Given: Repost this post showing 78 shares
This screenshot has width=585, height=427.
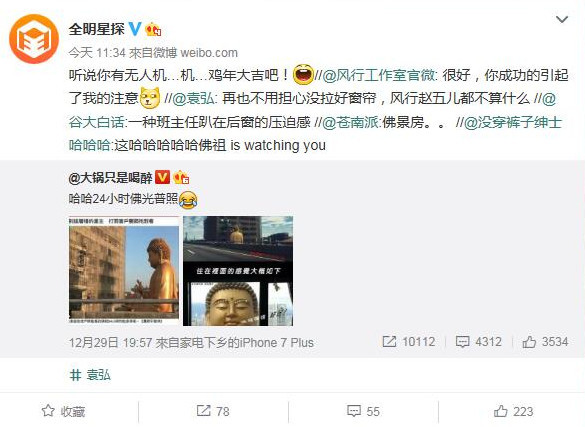Looking at the screenshot, I should pos(213,411).
